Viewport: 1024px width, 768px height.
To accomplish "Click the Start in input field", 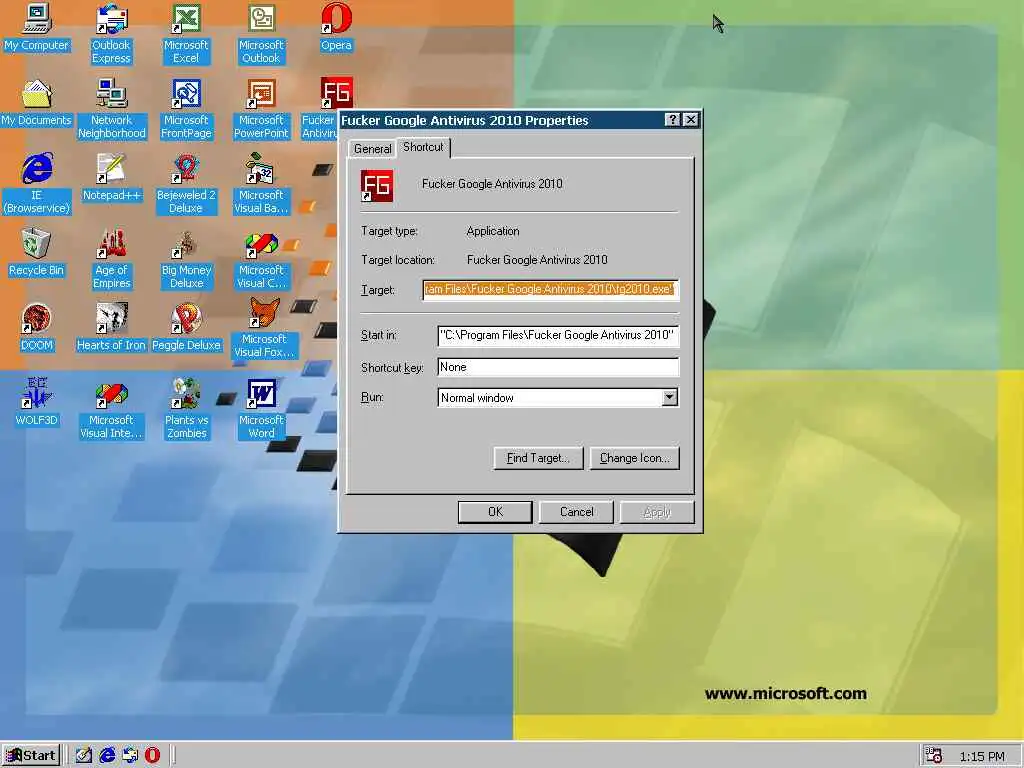I will click(x=558, y=335).
